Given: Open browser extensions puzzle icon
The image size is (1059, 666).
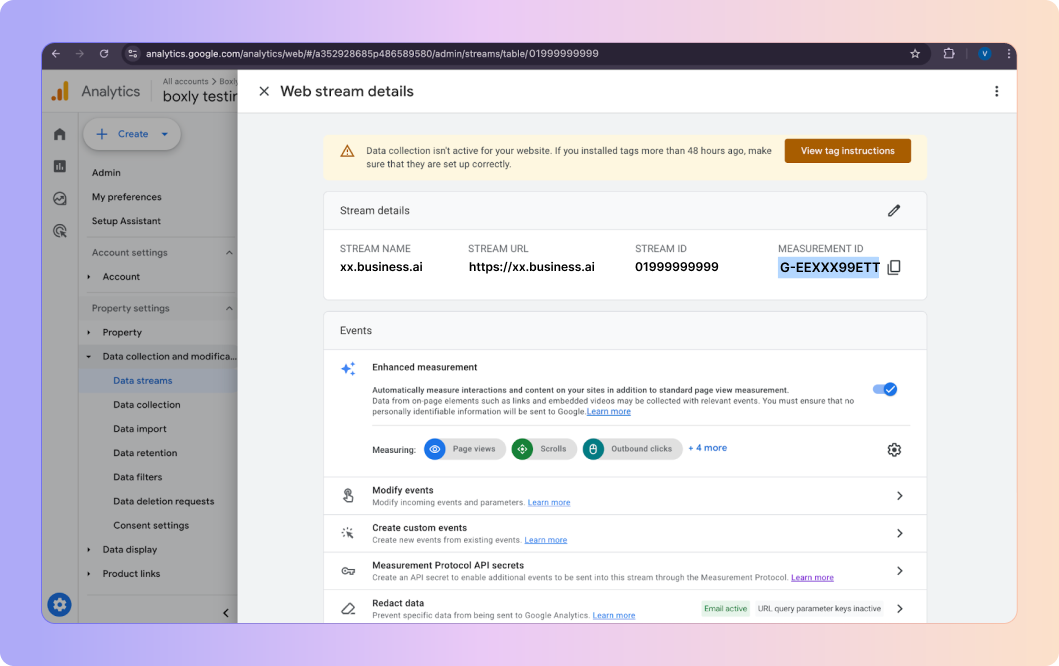Looking at the screenshot, I should click(x=949, y=53).
